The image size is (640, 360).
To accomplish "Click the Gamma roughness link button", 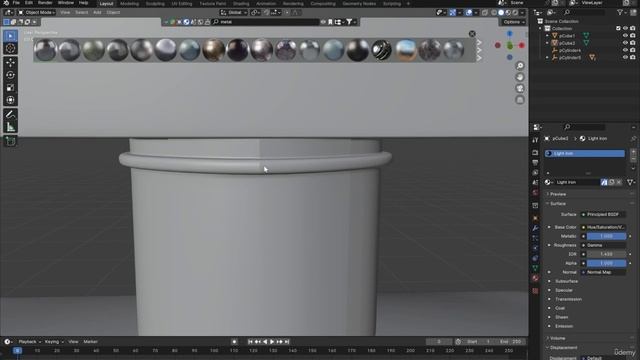I will [x=603, y=245].
